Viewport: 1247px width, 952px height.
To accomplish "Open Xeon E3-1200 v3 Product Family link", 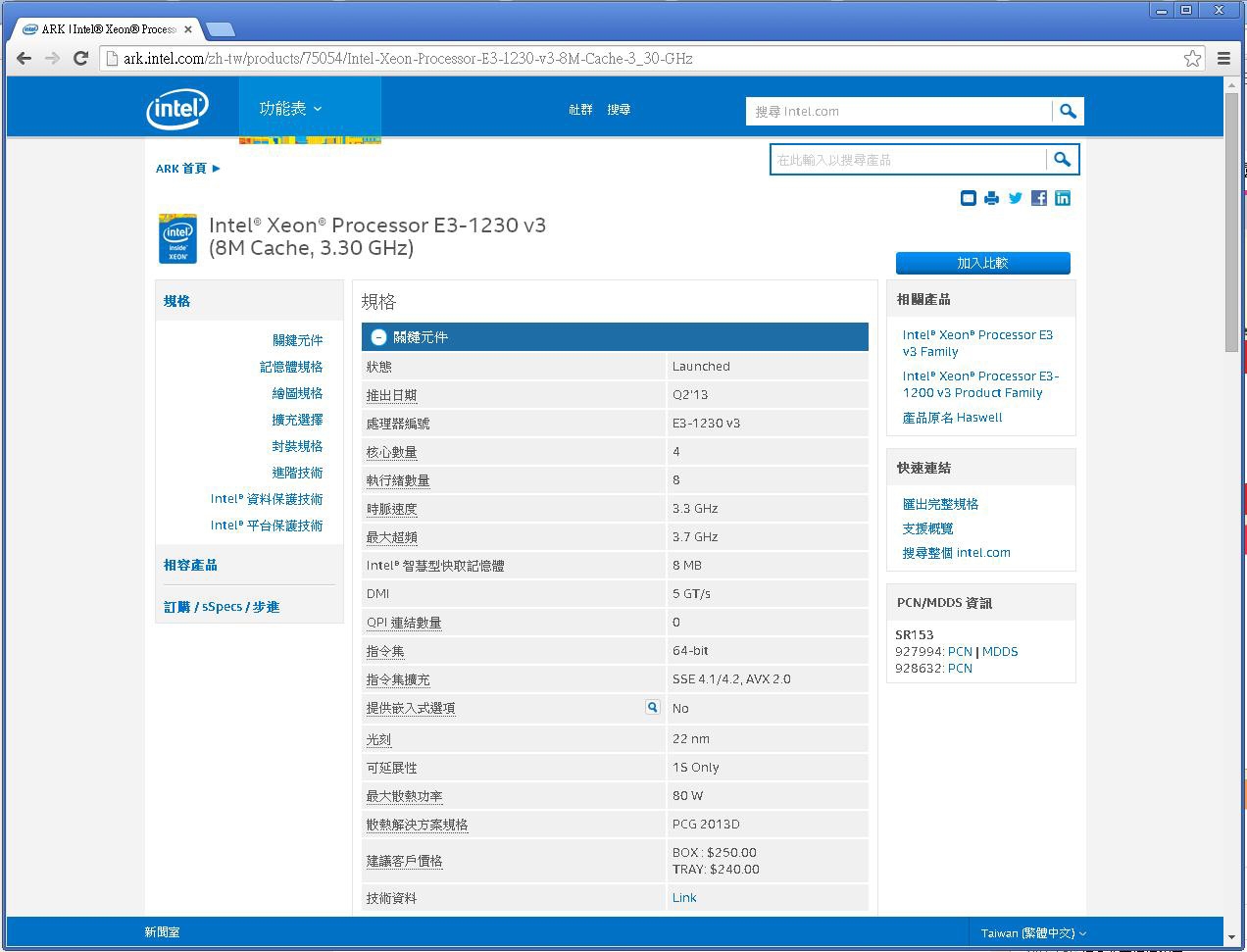I will [980, 384].
